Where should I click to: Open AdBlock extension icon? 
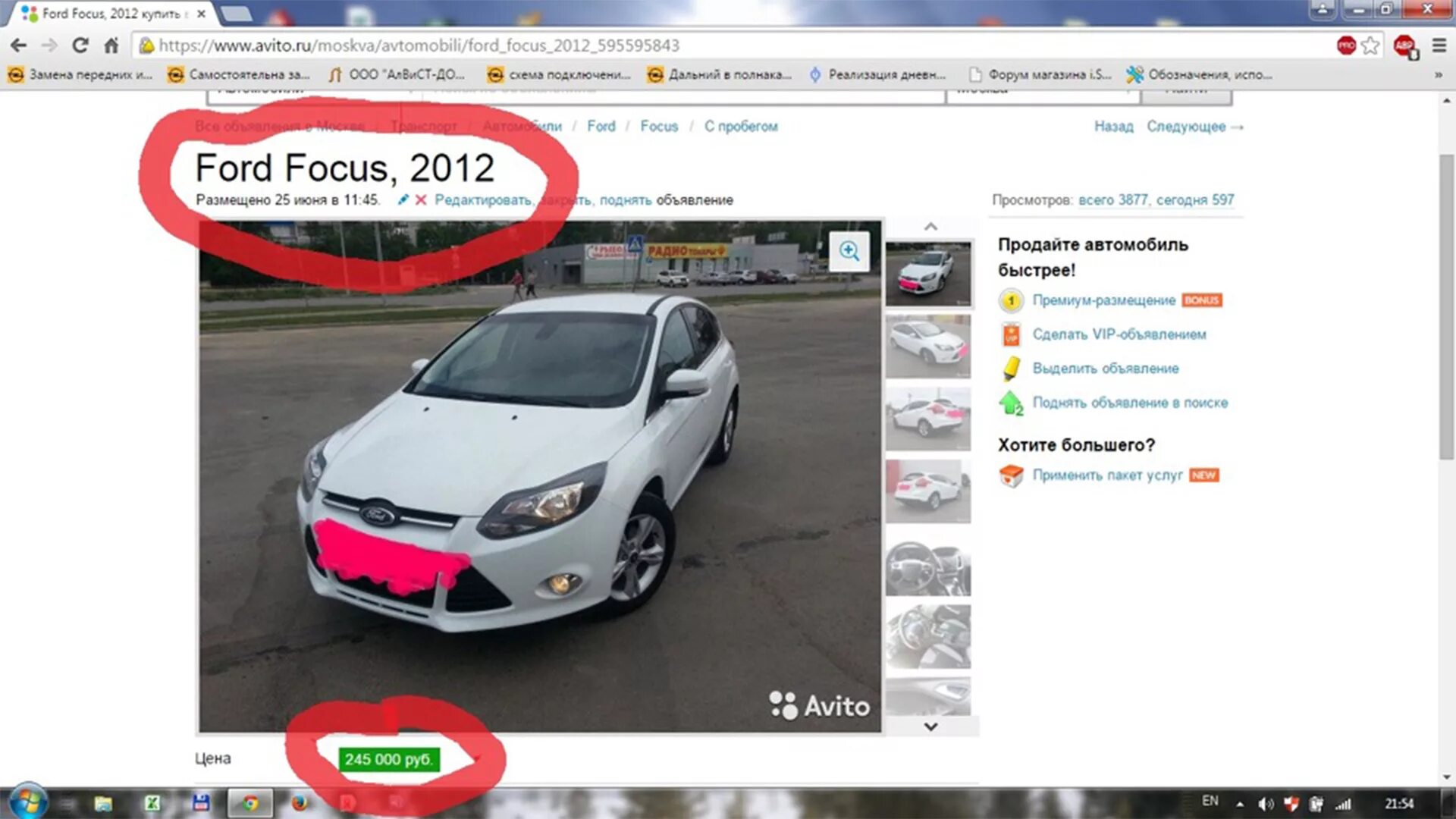click(1405, 46)
